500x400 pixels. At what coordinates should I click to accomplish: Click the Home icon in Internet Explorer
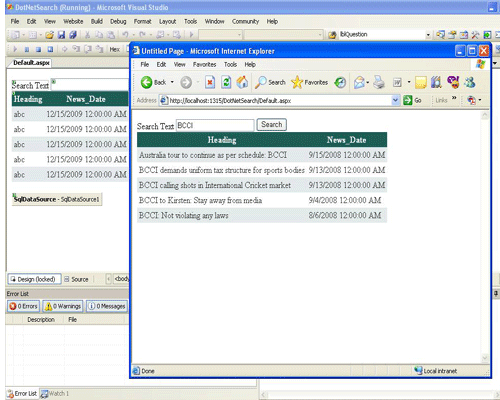tap(242, 82)
